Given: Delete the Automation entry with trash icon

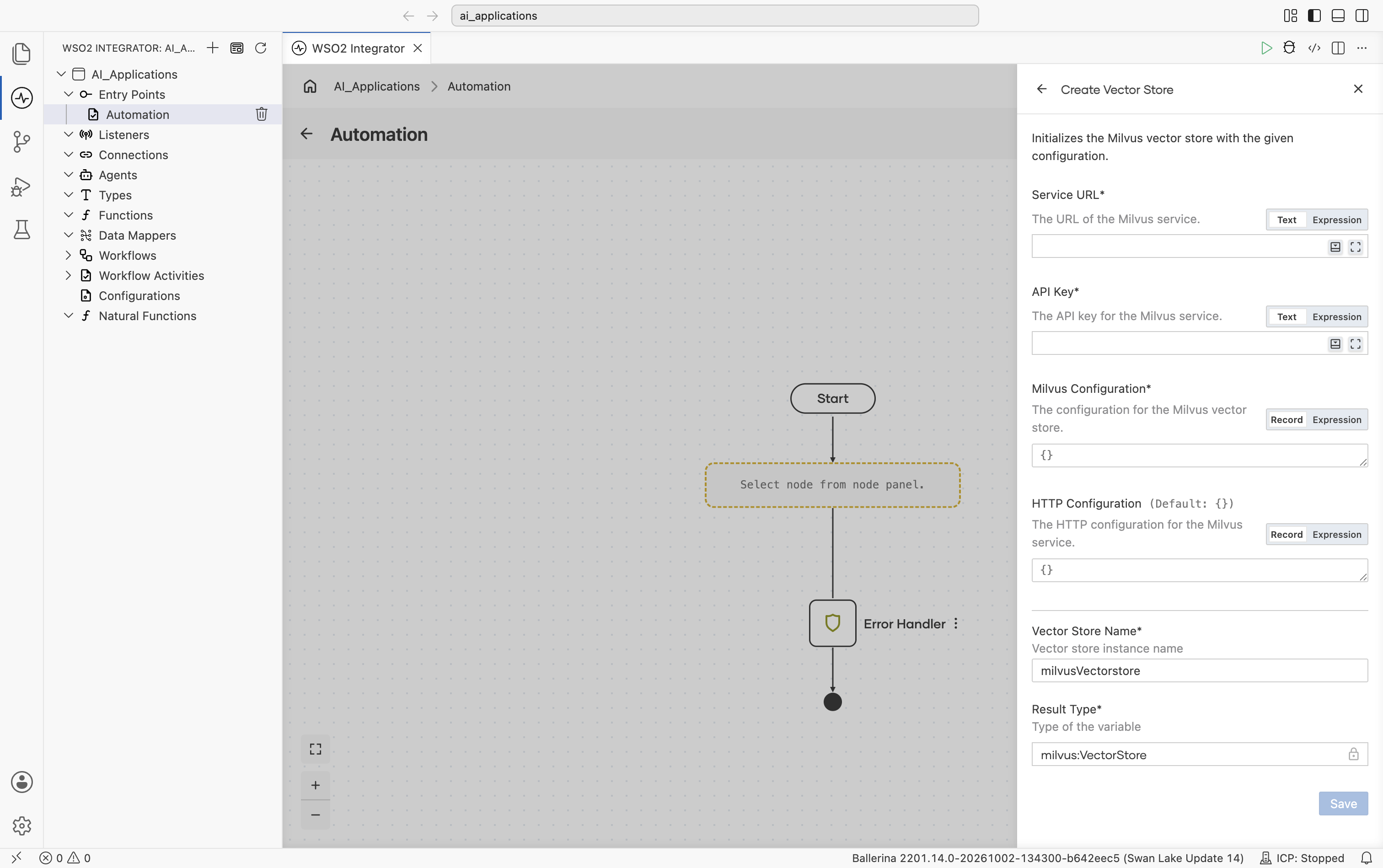Looking at the screenshot, I should (261, 114).
